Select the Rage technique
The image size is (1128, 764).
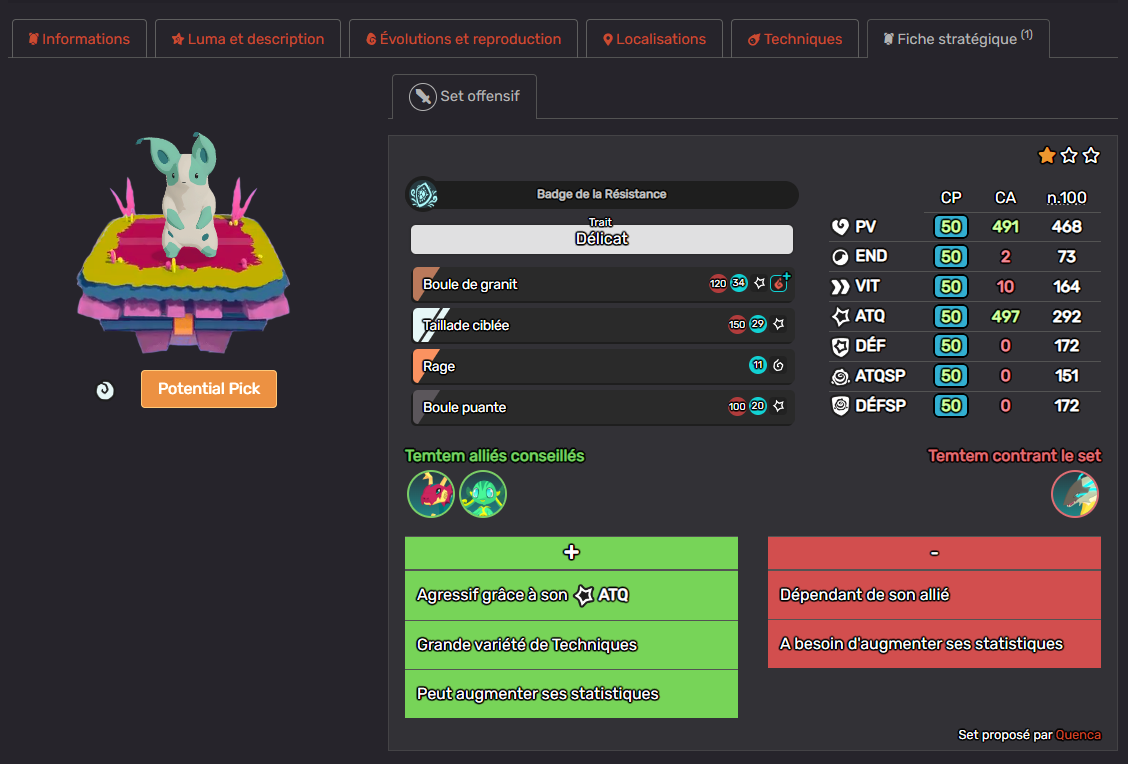(603, 366)
